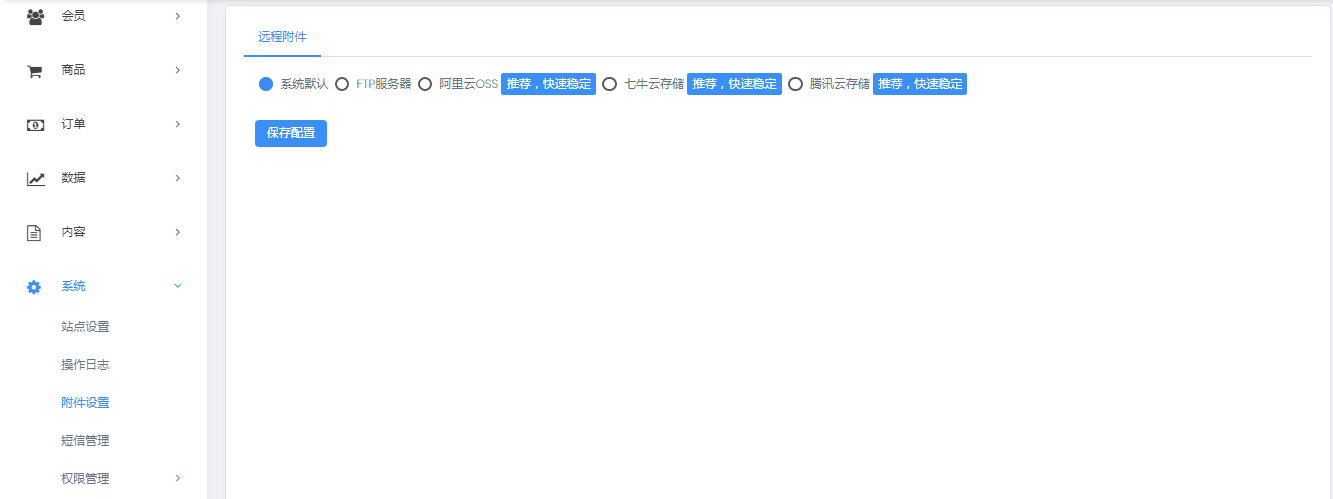Click the 会员 menu label
Image resolution: width=1333 pixels, height=499 pixels.
(x=73, y=16)
